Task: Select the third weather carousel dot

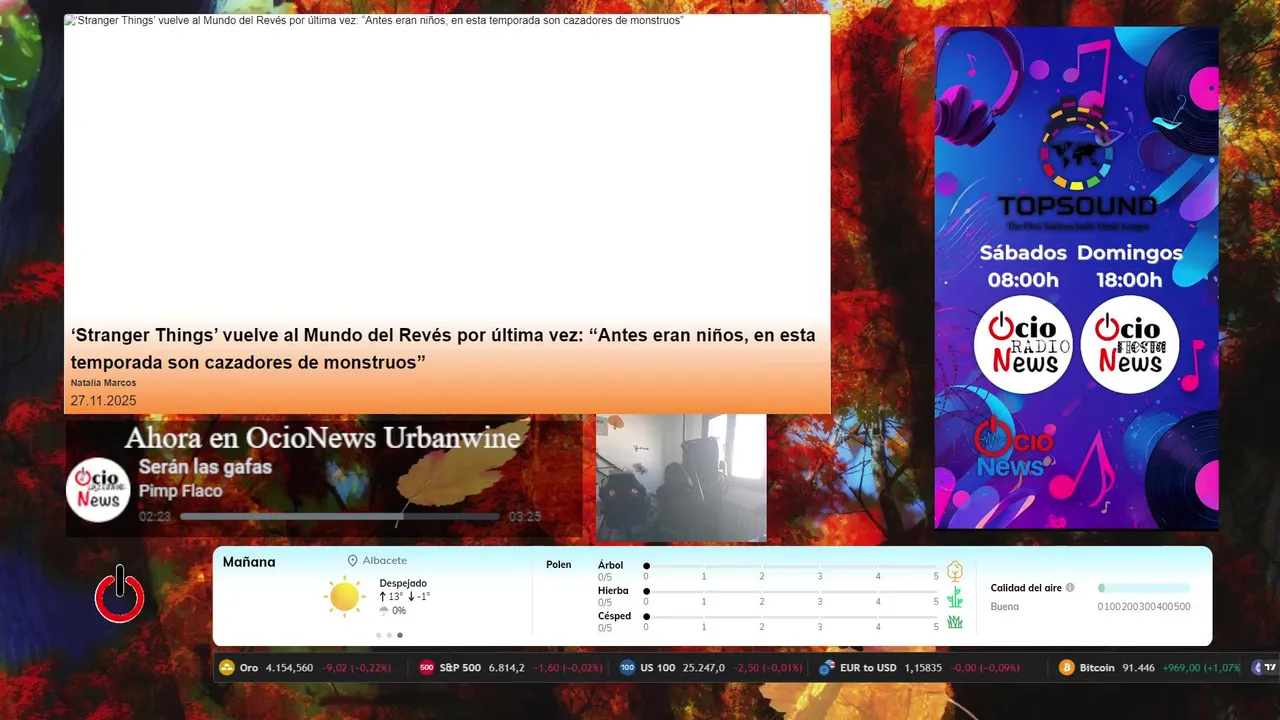Action: [x=400, y=635]
